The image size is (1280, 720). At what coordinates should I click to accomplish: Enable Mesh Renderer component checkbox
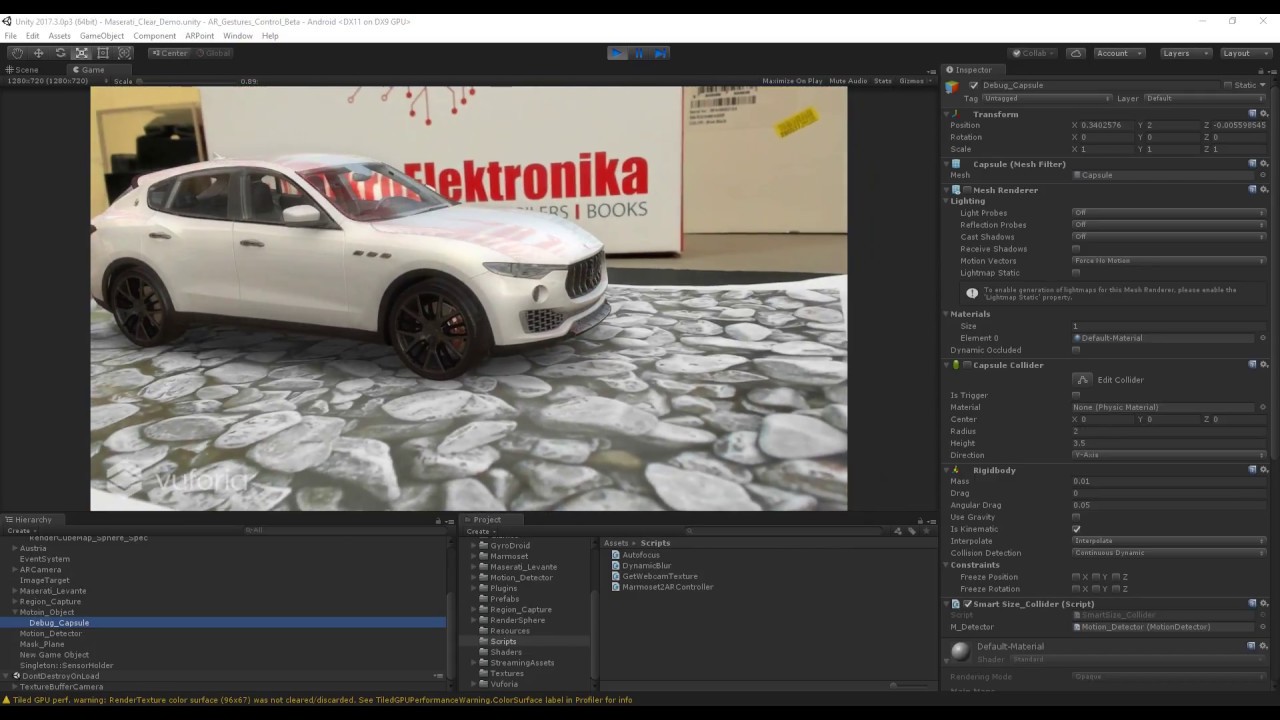click(967, 190)
